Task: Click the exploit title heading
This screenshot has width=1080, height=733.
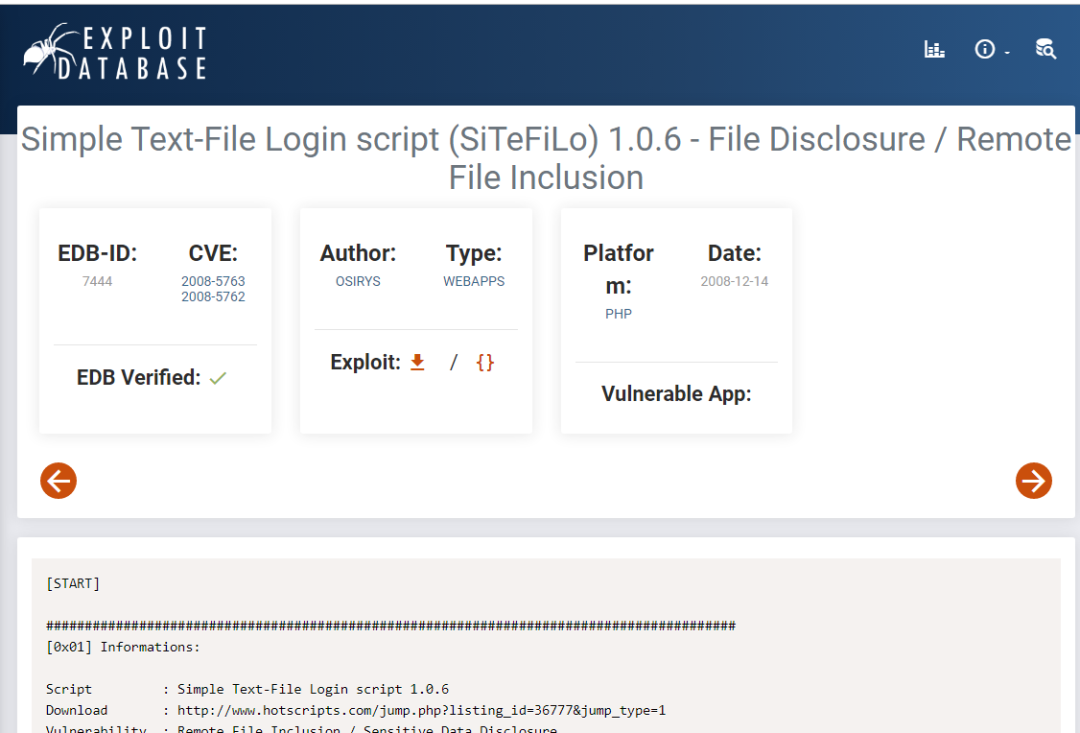Action: pyautogui.click(x=546, y=158)
